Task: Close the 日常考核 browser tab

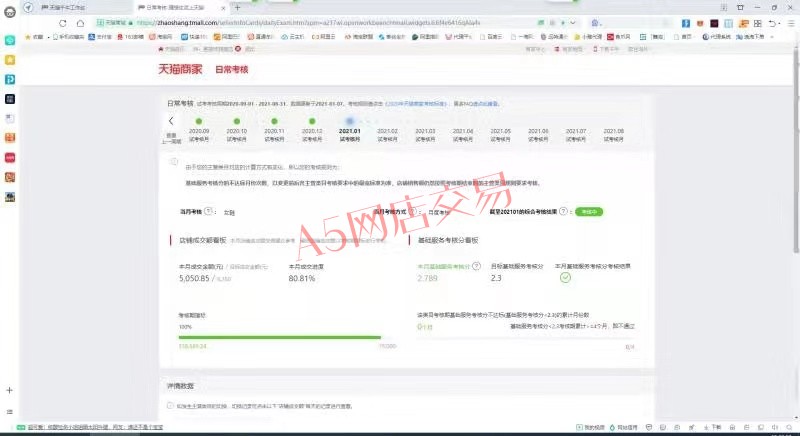Action: [x=223, y=8]
